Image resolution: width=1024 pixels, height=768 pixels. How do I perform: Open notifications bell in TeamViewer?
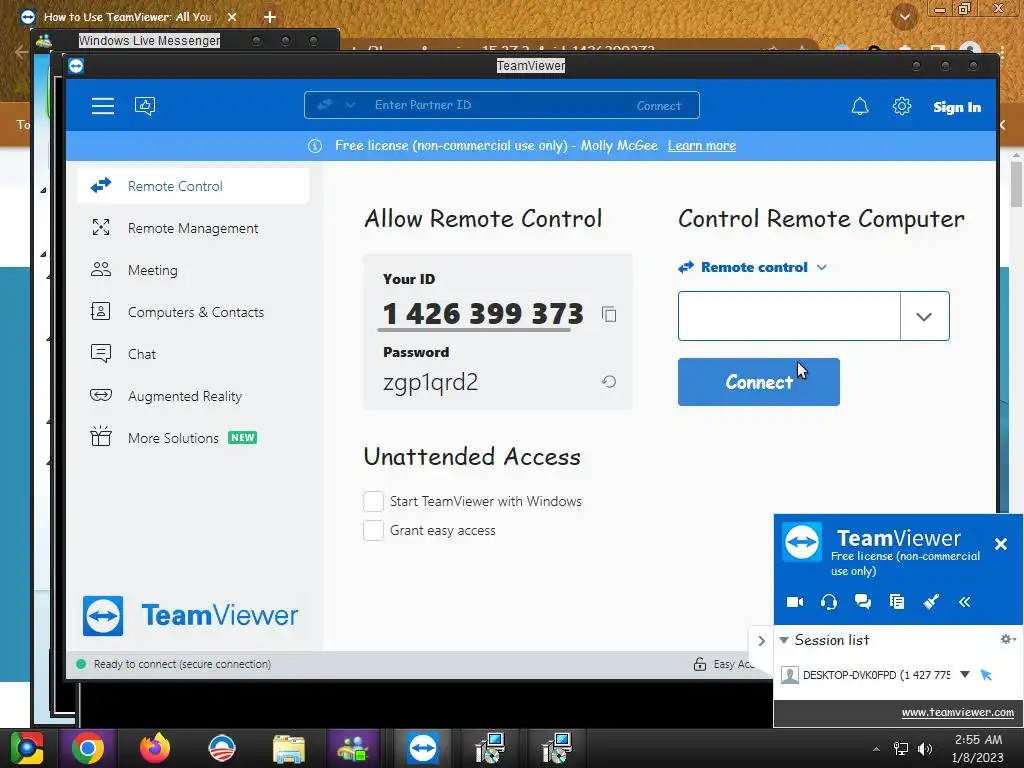pos(859,106)
